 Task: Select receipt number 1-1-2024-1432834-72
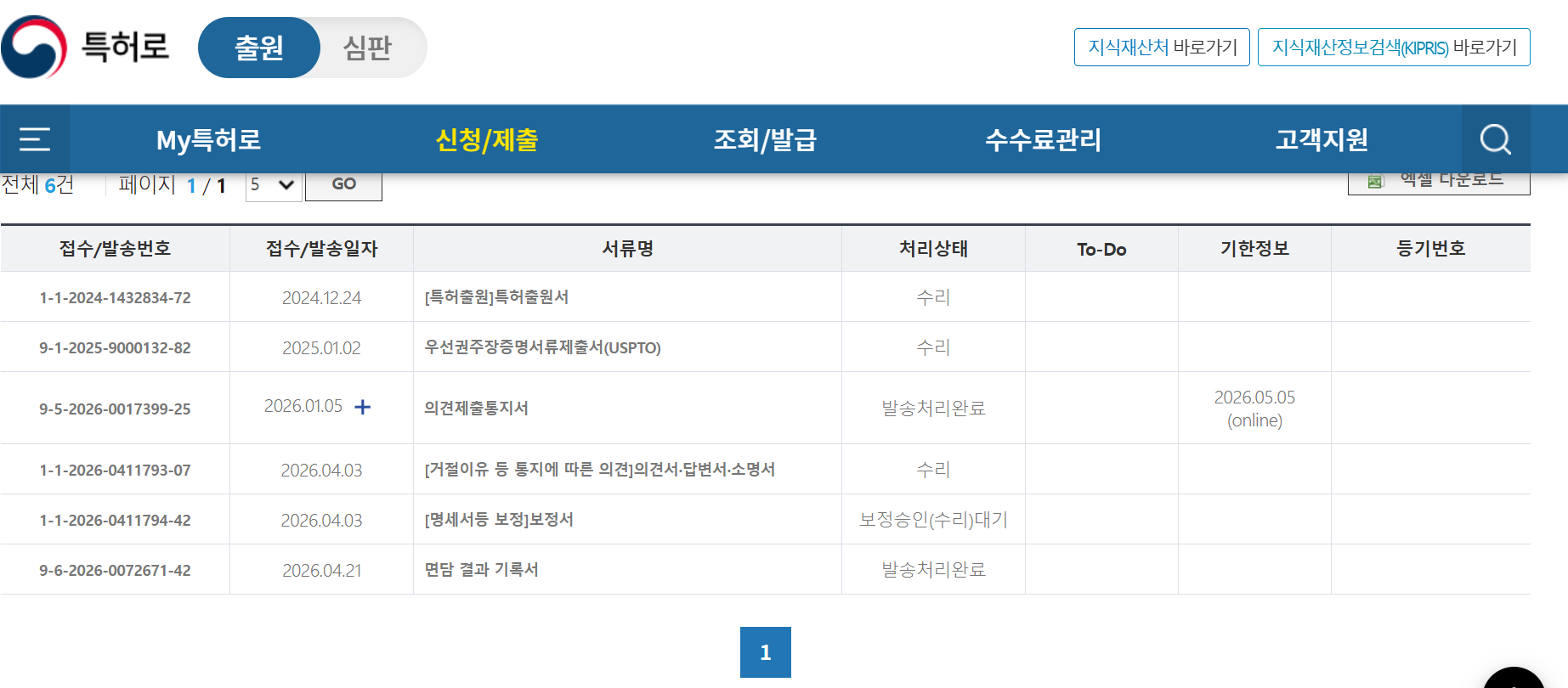pos(115,297)
